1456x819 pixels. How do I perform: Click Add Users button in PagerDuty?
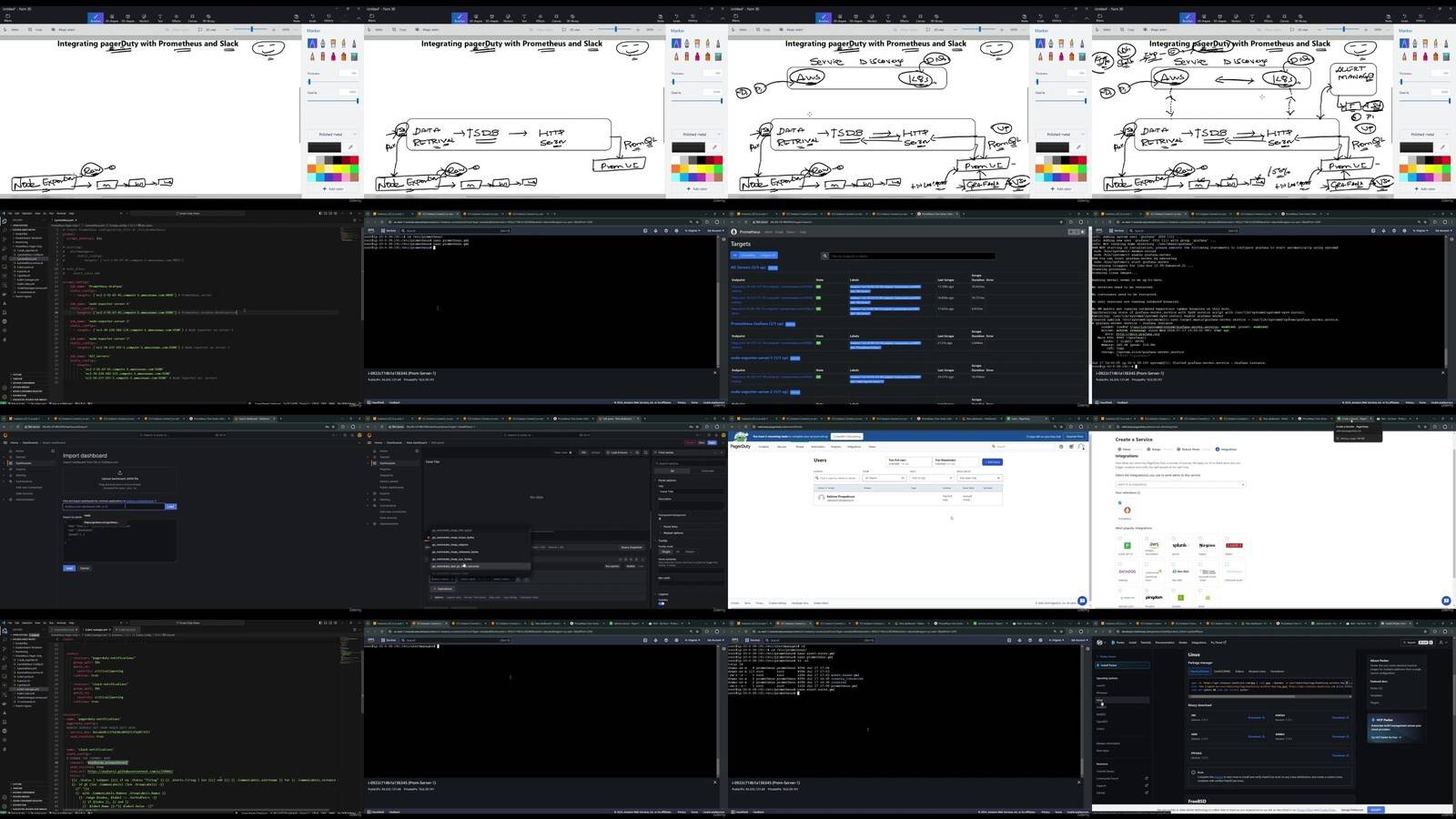992,462
